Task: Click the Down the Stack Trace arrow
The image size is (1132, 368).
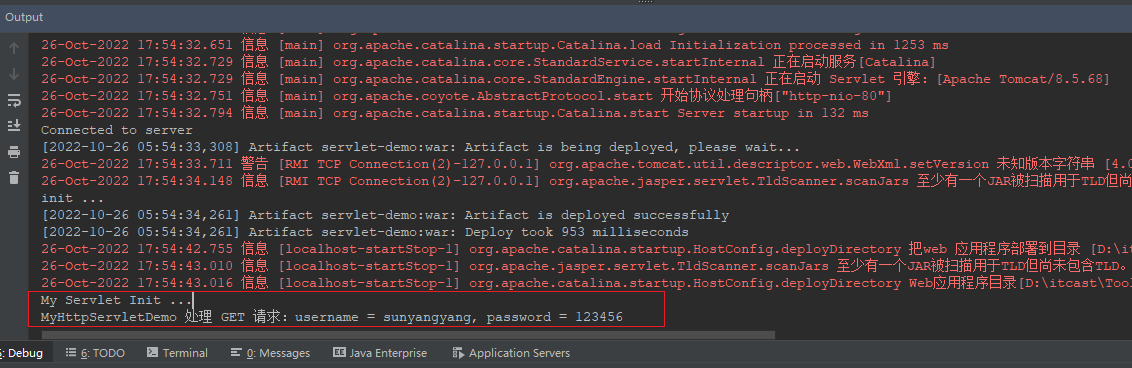Action: pos(14,74)
